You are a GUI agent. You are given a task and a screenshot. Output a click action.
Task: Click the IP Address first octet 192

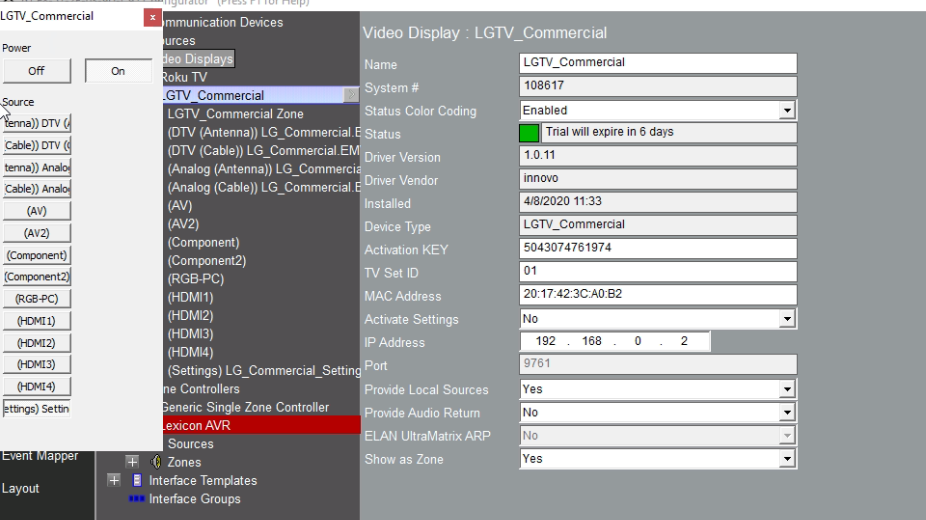pos(545,341)
